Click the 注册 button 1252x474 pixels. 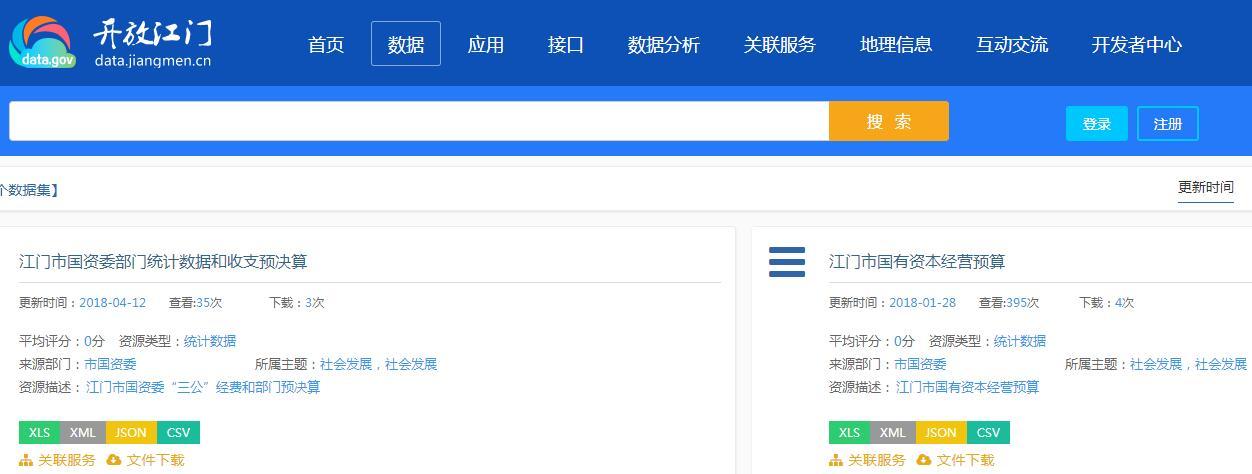tap(1167, 124)
